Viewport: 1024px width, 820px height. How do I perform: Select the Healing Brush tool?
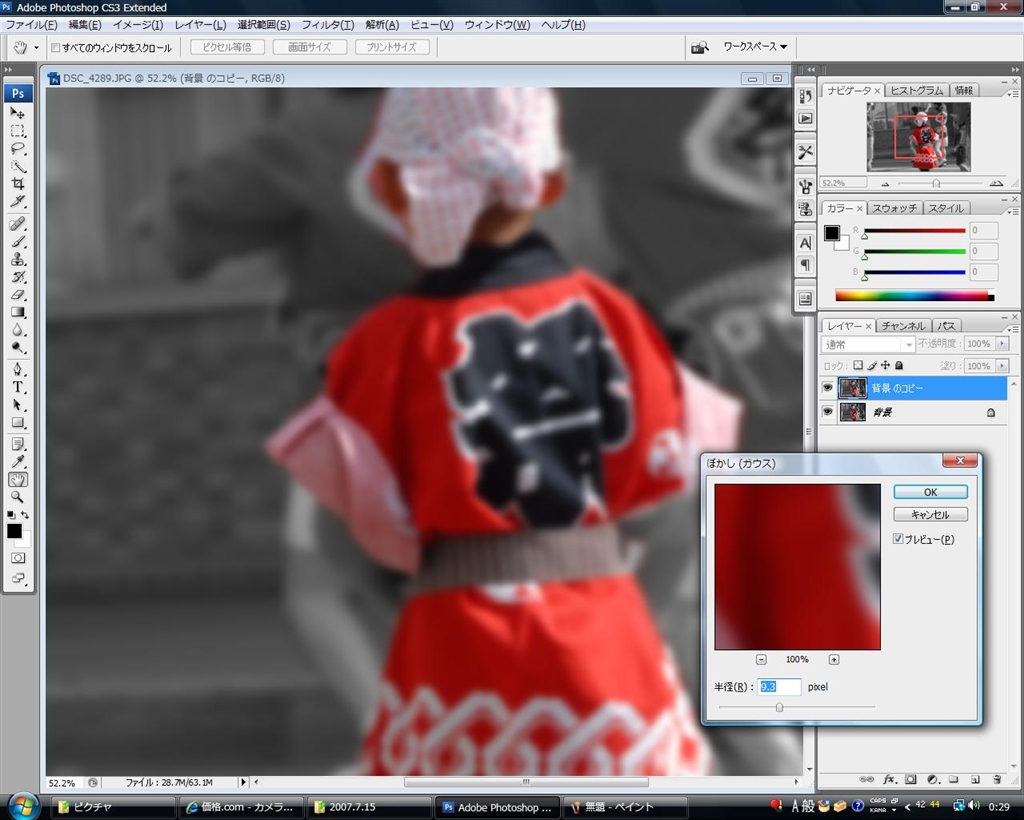18,224
